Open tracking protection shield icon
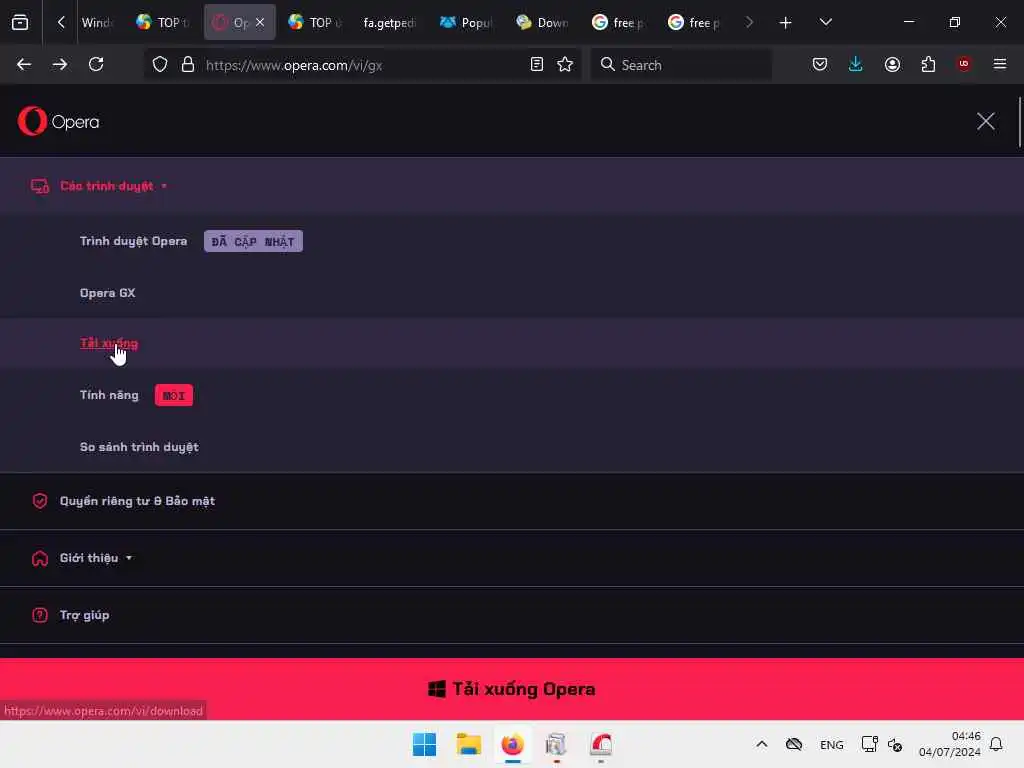1024x768 pixels. (x=160, y=65)
